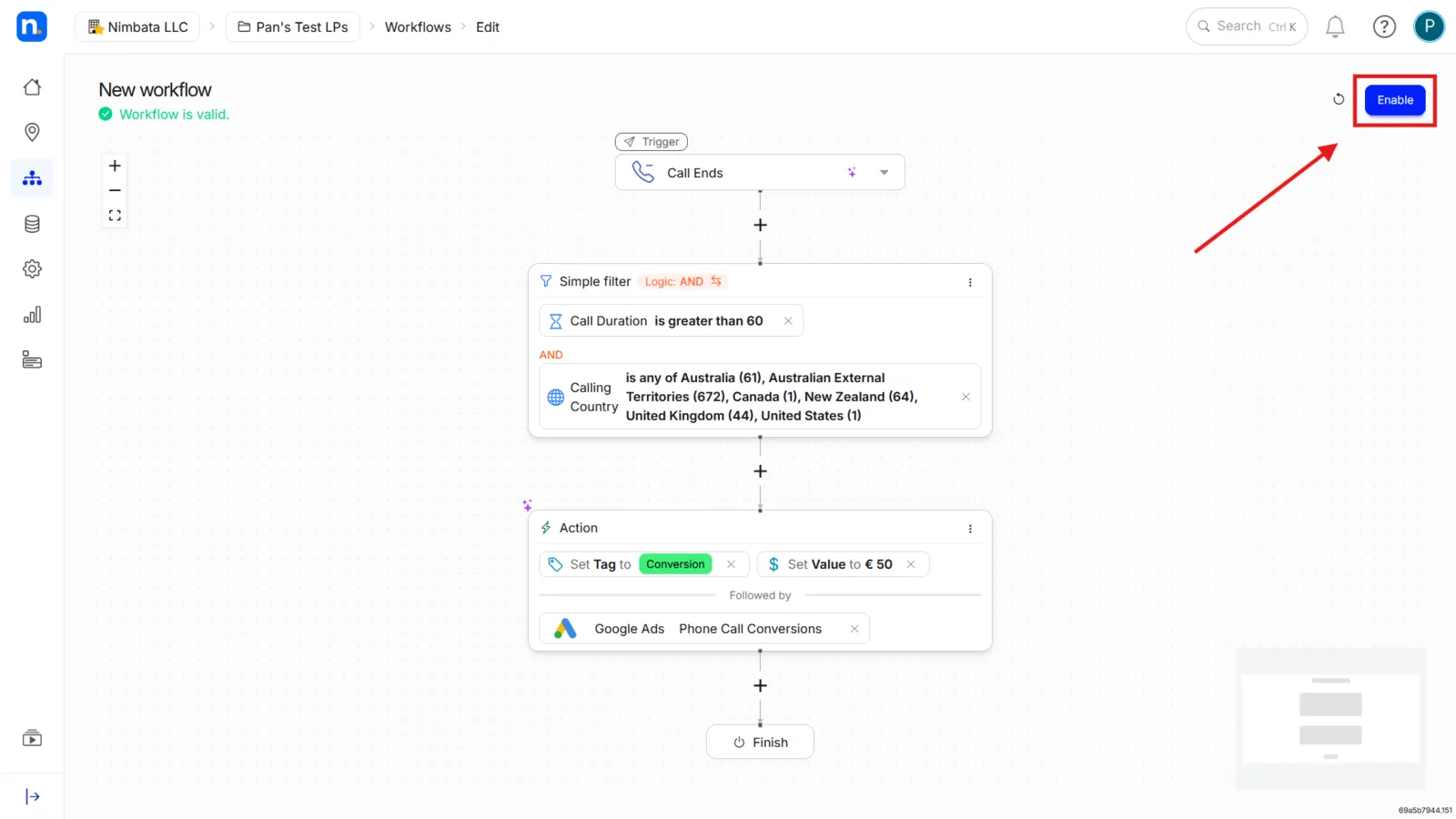1456x819 pixels.
Task: Open the Simple filter three-dot menu
Action: click(x=970, y=282)
